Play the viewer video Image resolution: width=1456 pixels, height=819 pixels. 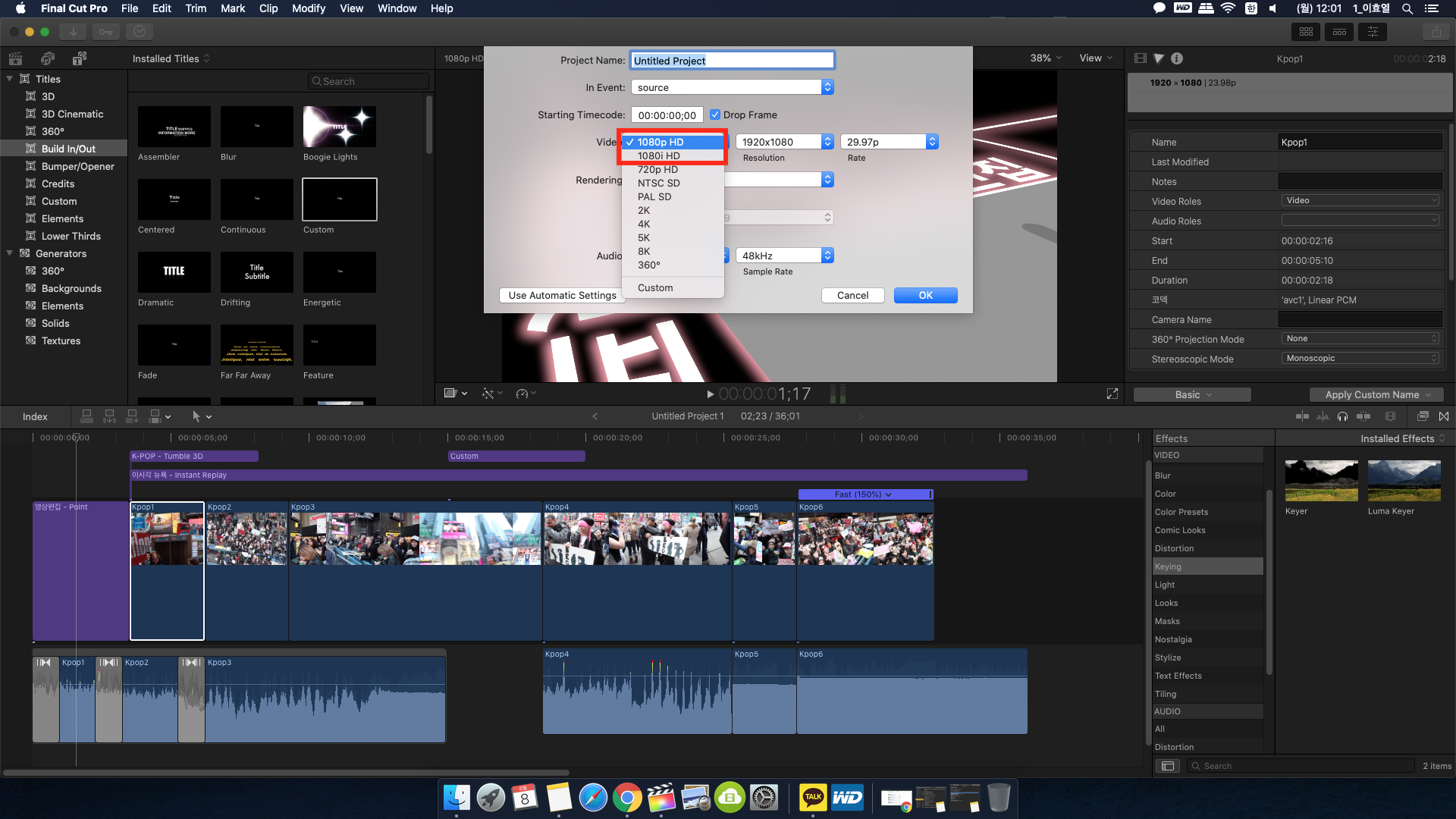710,394
